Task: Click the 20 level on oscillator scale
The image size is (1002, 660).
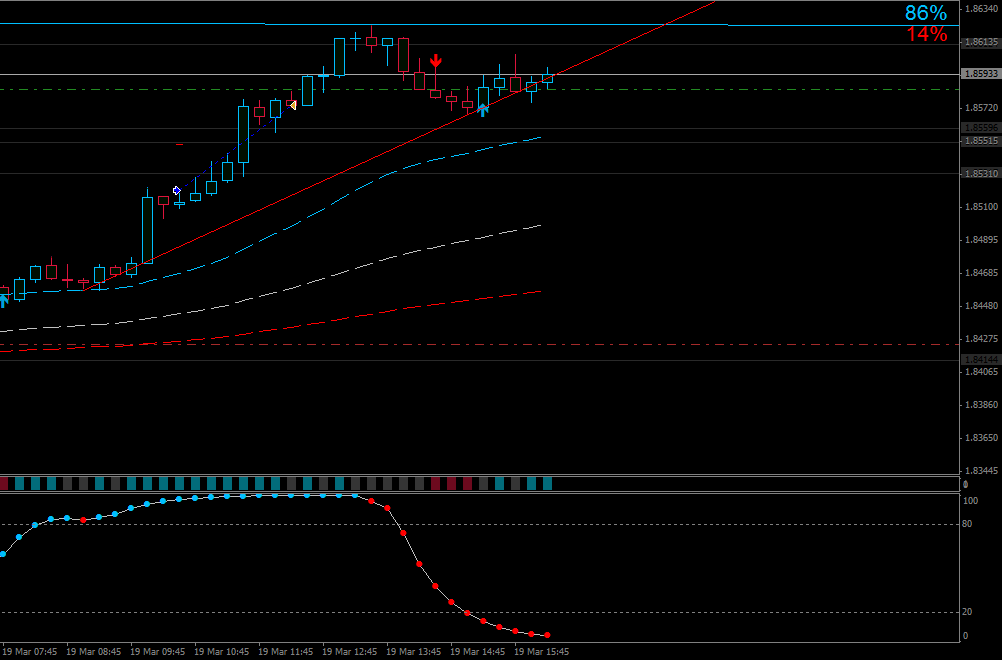Action: 967,612
